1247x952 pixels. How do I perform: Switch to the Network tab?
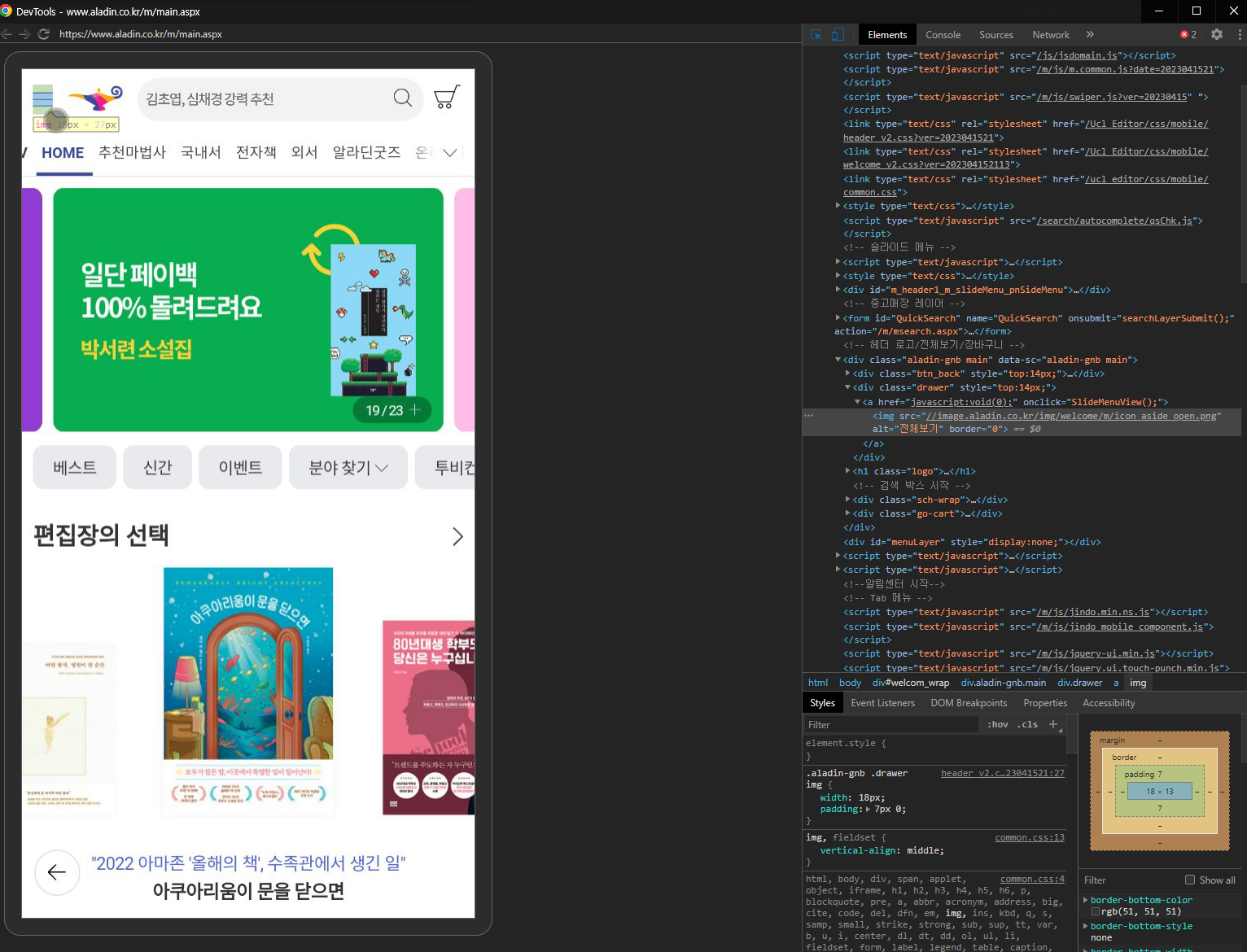1051,34
